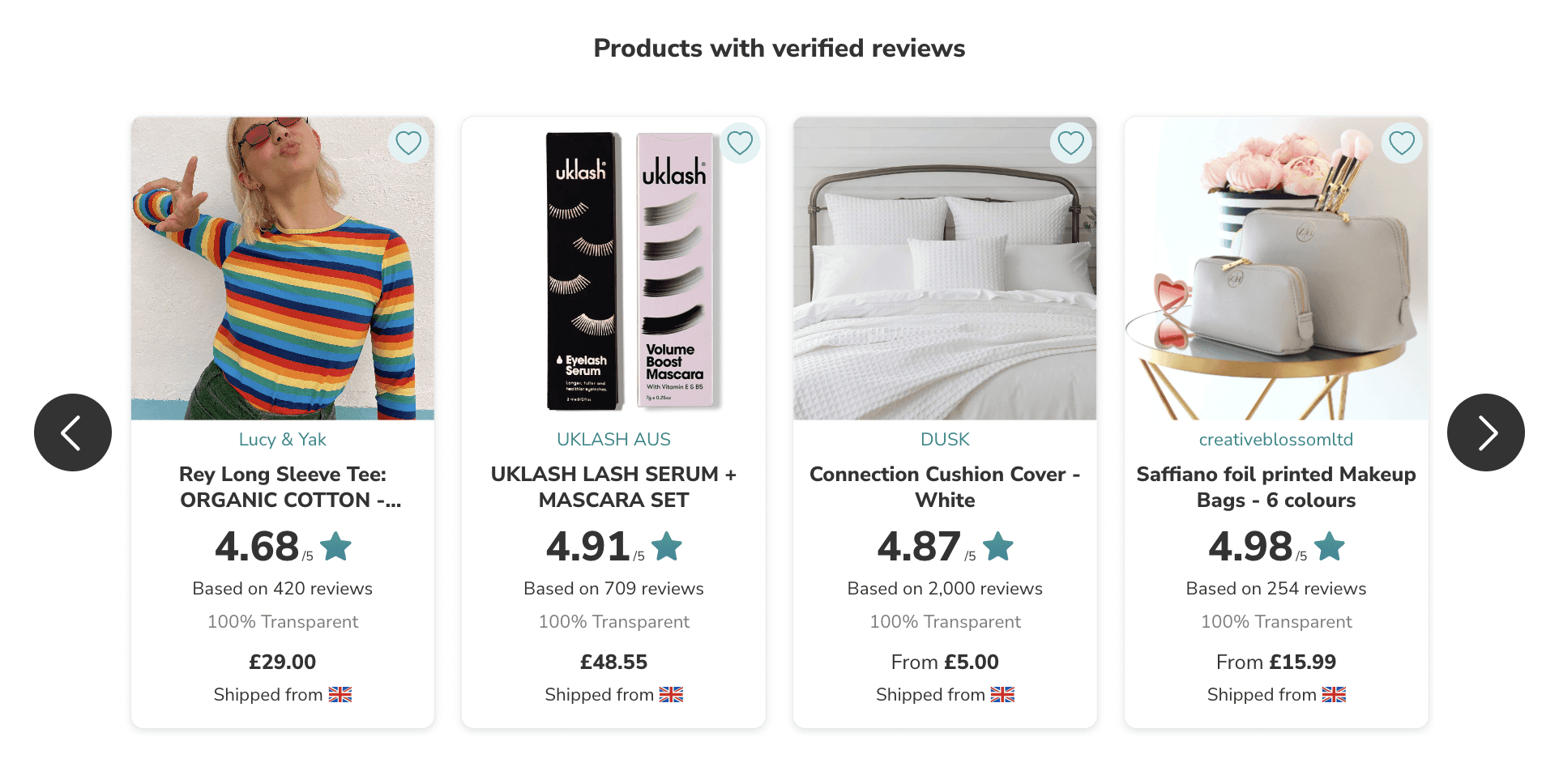The image size is (1559, 784).
Task: Click UK flag on DUSK product card
Action: click(1002, 695)
